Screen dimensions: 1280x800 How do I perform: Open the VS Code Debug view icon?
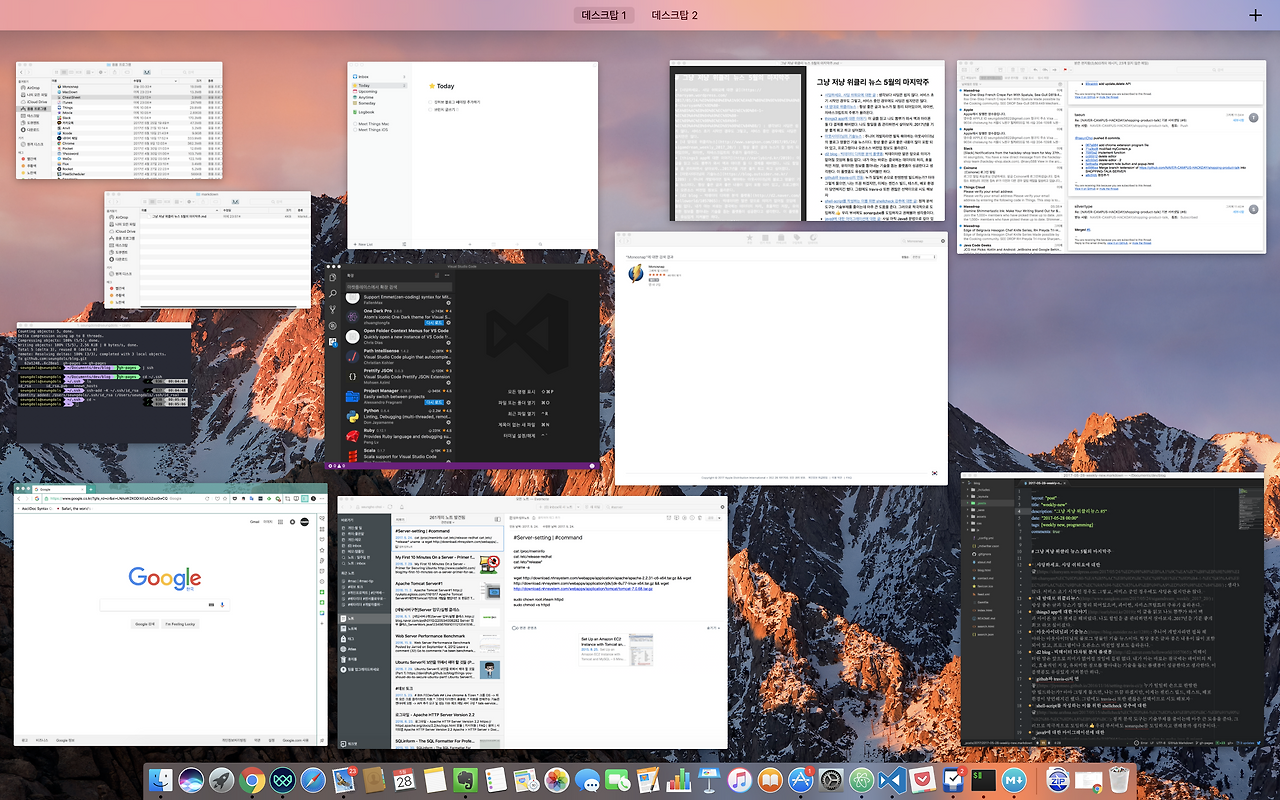pos(333,327)
